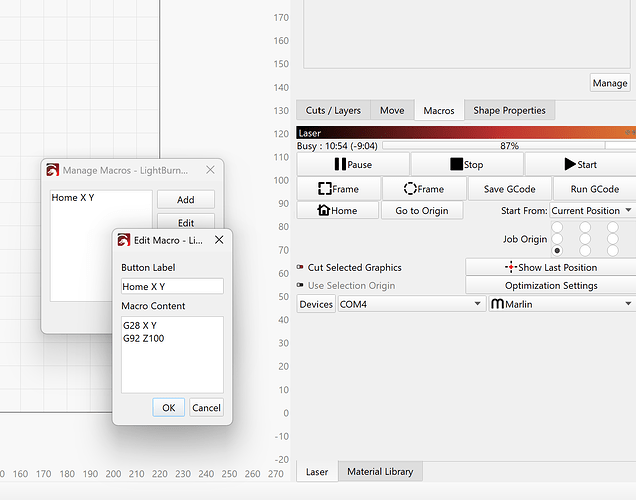Select Home X Y in macro list
Viewport: 636px width, 500px height.
[73, 197]
